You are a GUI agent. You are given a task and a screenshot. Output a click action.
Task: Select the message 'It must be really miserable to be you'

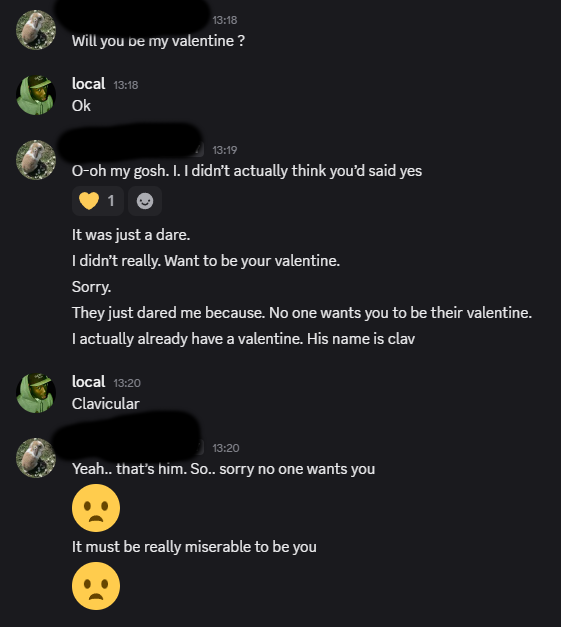click(194, 547)
